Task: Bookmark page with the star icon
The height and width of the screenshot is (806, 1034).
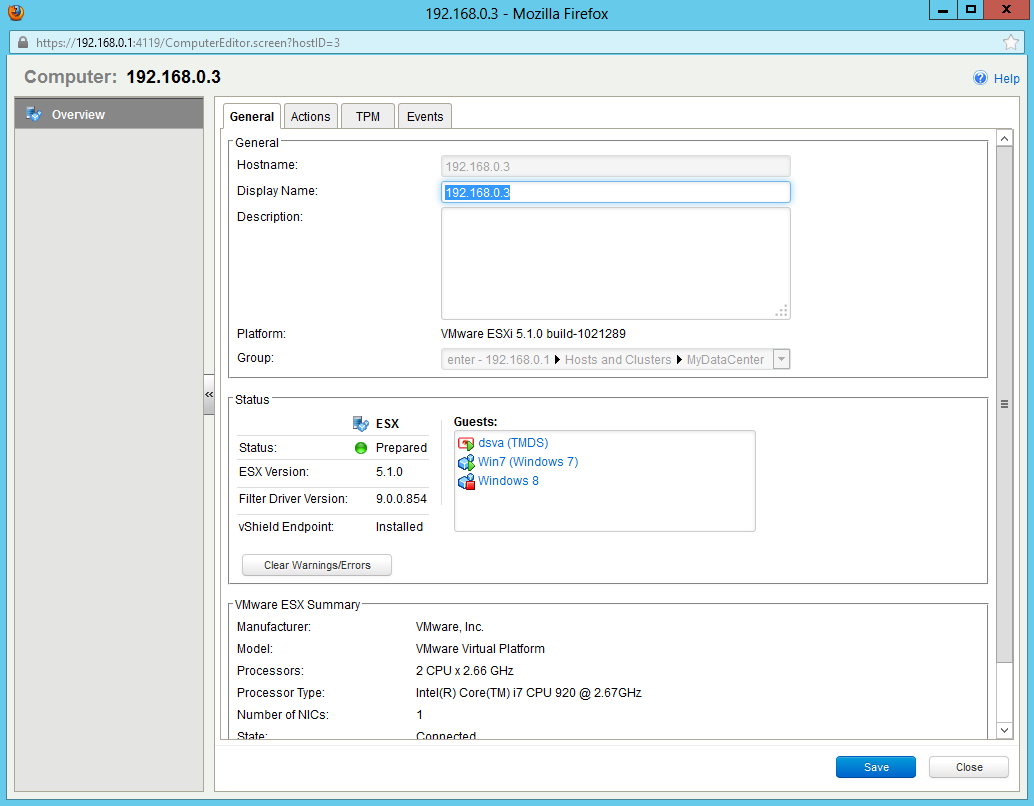Action: coord(1010,43)
